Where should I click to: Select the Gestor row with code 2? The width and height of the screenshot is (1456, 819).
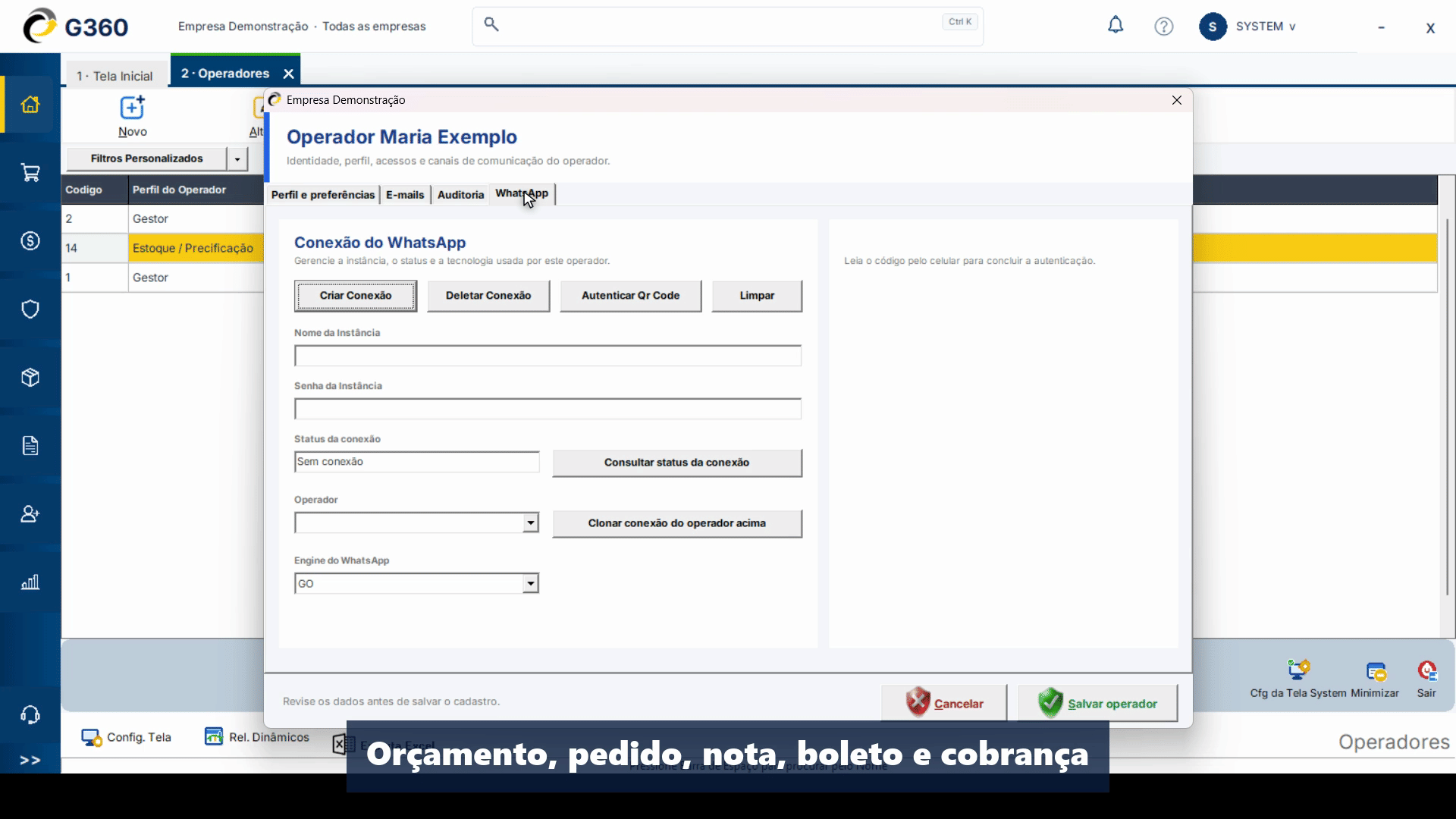(163, 218)
